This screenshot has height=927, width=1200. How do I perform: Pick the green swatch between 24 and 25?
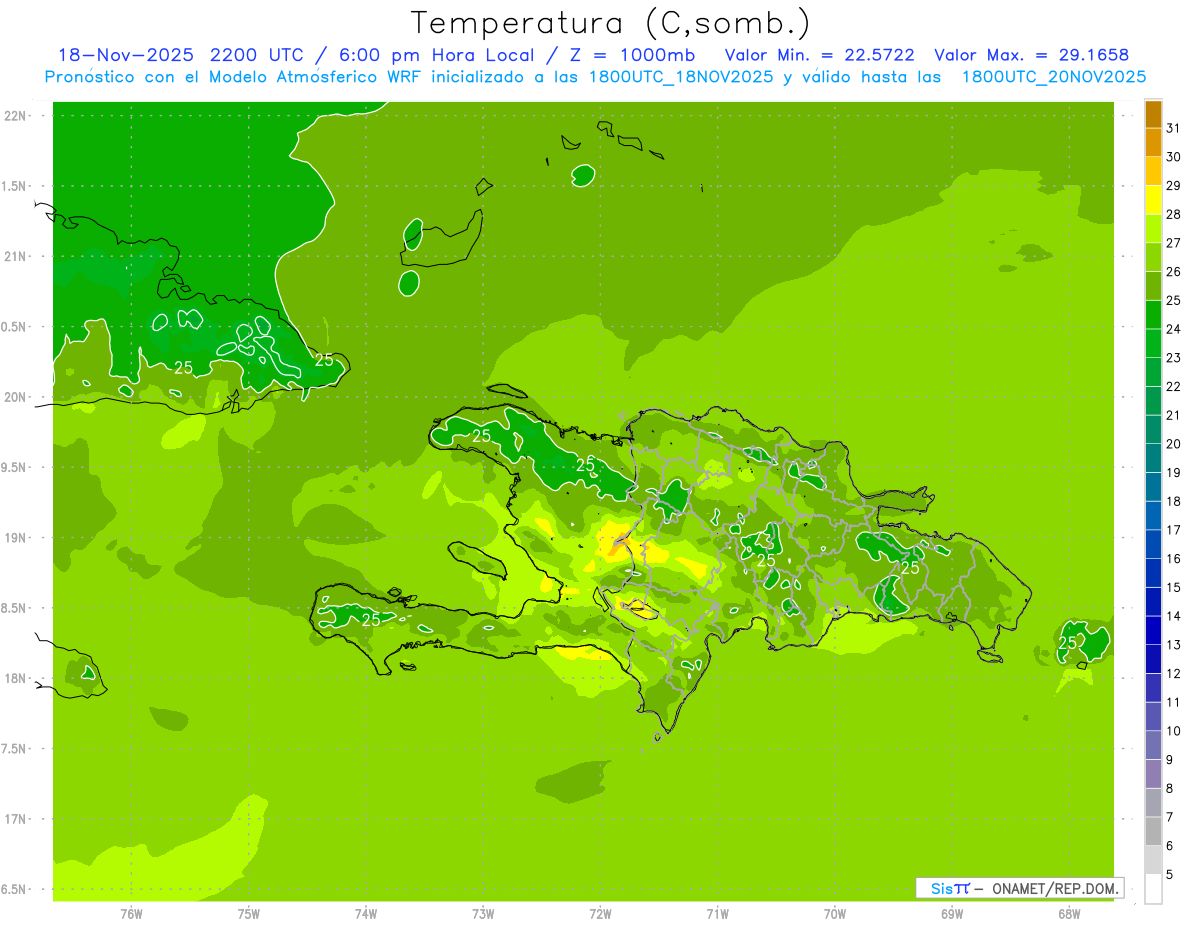click(x=1153, y=315)
